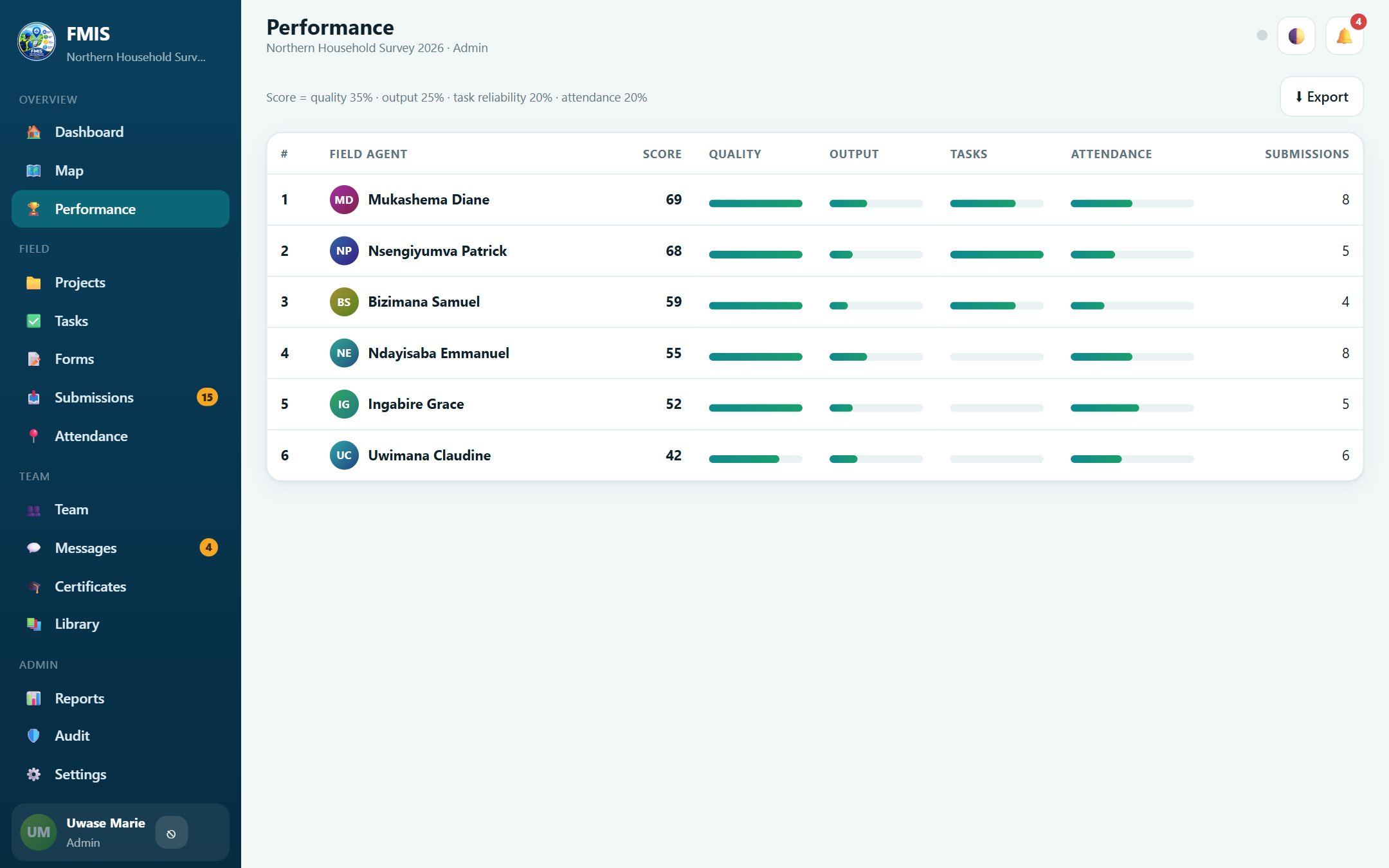The height and width of the screenshot is (868, 1389).
Task: Click Ingabire Grace's output progress bar
Action: [876, 408]
